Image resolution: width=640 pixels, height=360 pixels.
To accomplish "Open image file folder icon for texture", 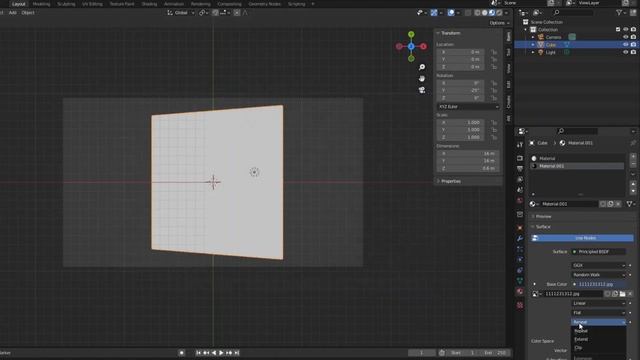I will 622,294.
